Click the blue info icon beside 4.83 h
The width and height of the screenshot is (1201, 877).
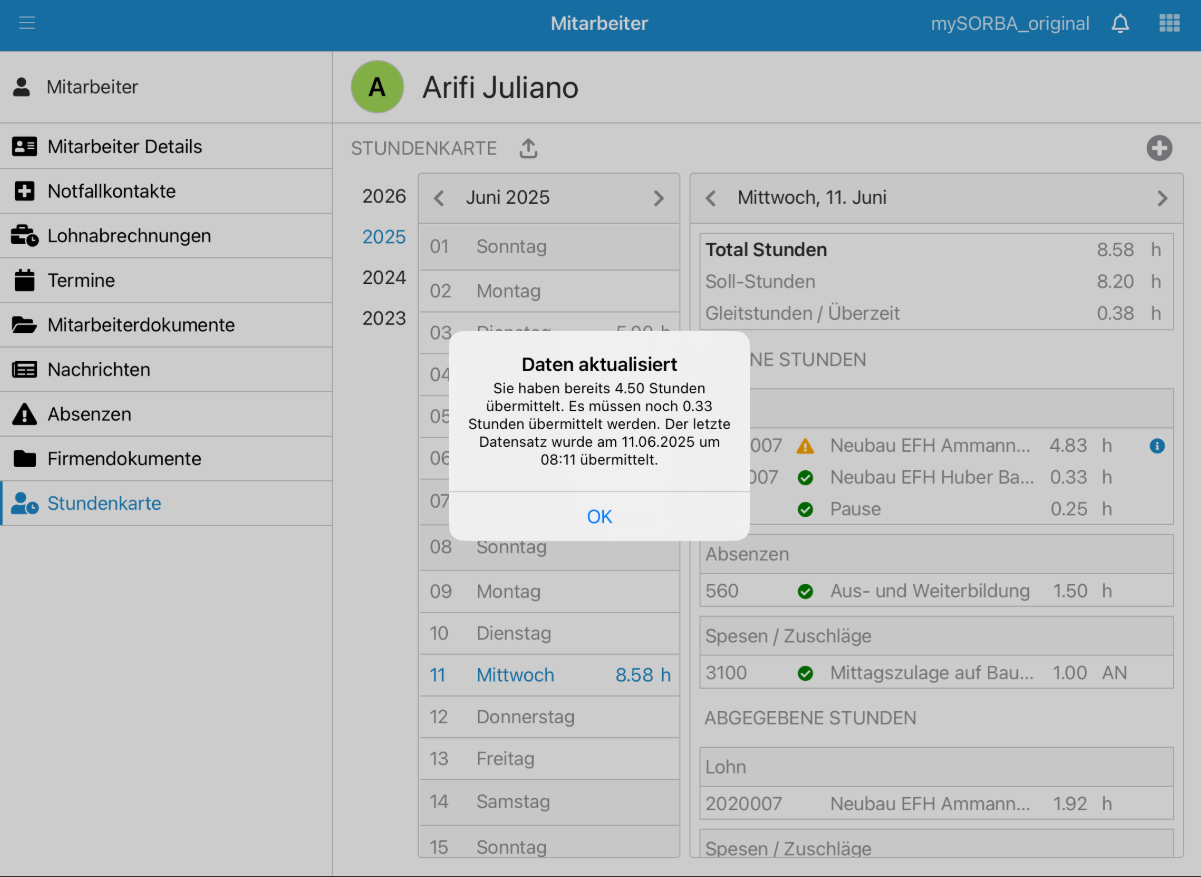[1157, 446]
